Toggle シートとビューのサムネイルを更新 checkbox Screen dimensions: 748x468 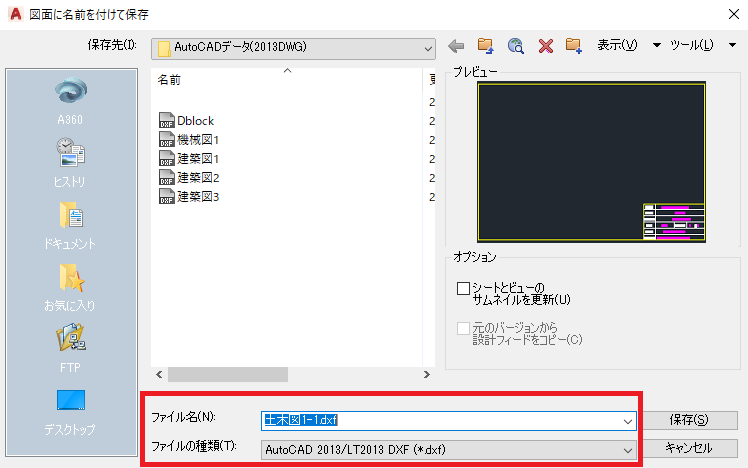[463, 288]
